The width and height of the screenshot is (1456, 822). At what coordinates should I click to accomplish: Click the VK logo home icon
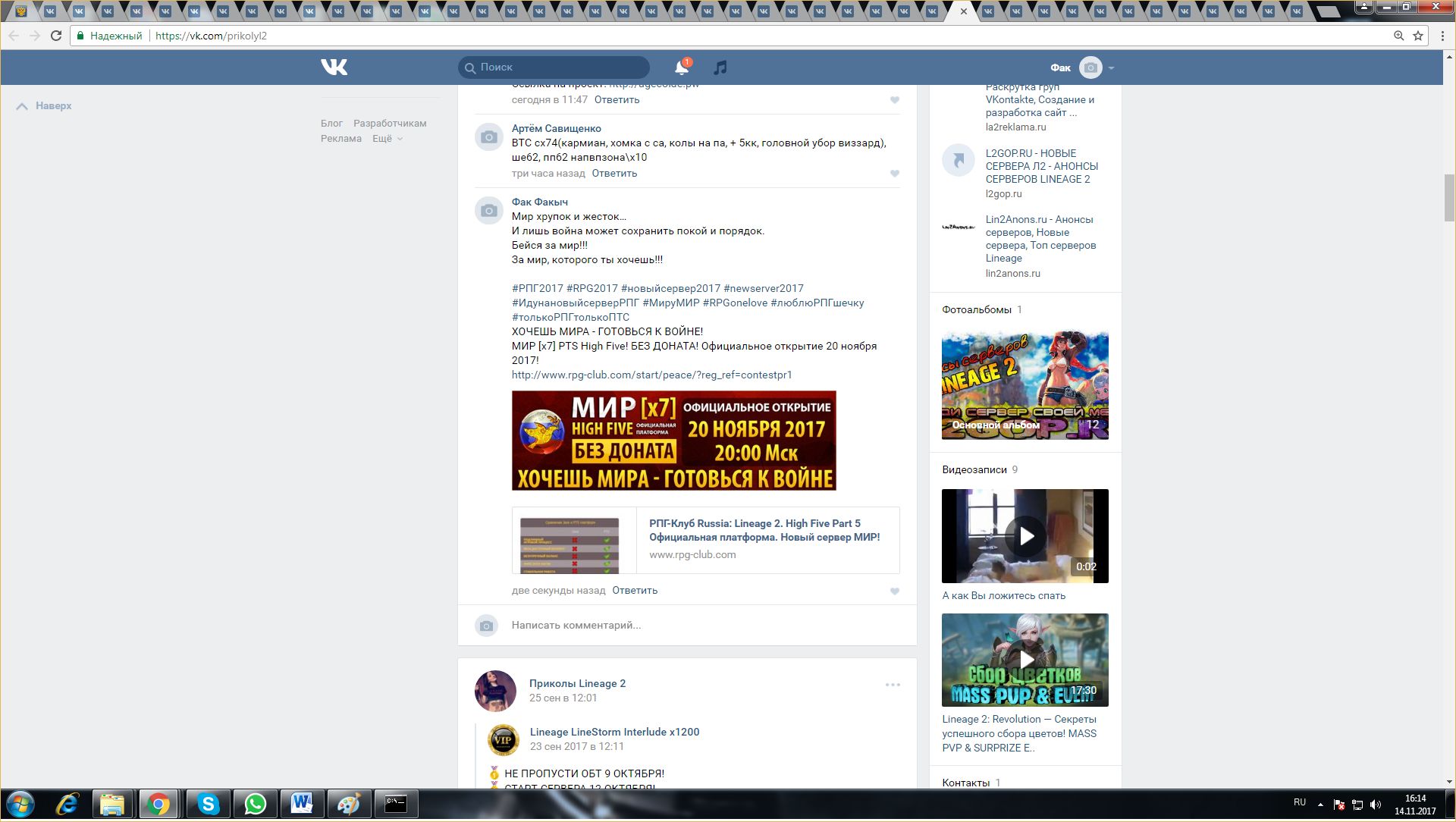(334, 67)
